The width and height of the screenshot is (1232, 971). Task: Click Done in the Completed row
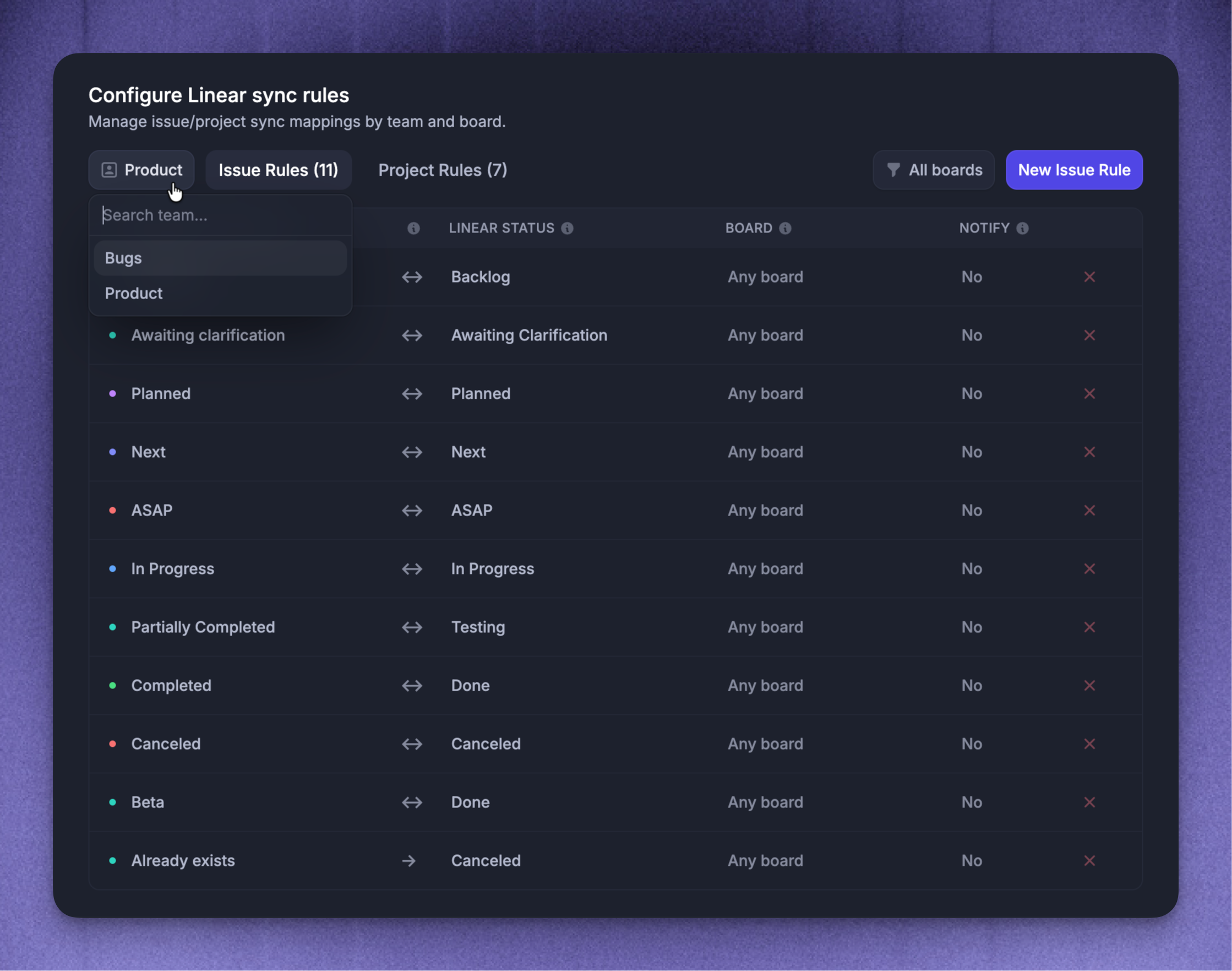[x=471, y=686]
